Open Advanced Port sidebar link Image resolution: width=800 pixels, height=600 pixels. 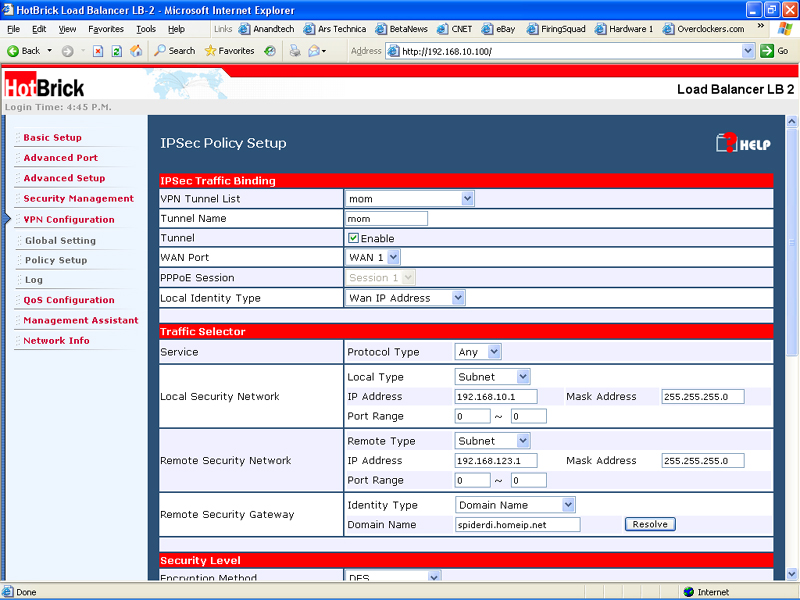coord(61,158)
